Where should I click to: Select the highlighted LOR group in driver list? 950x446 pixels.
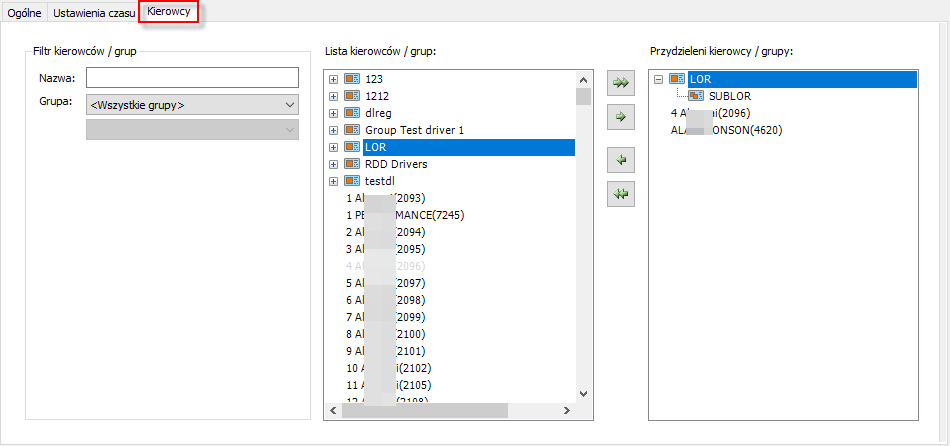coord(376,147)
